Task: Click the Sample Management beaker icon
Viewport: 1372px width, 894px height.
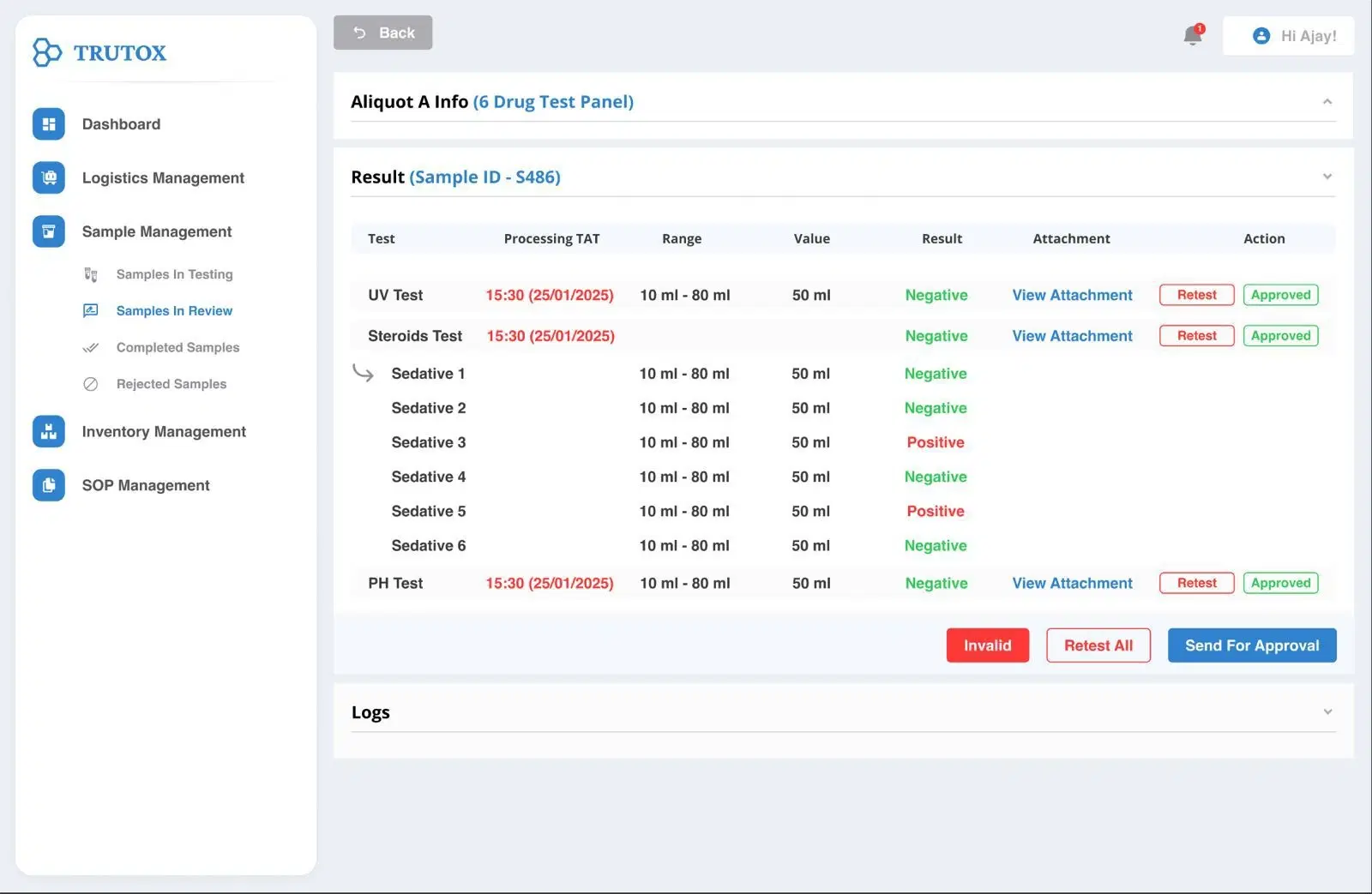Action: [x=48, y=231]
